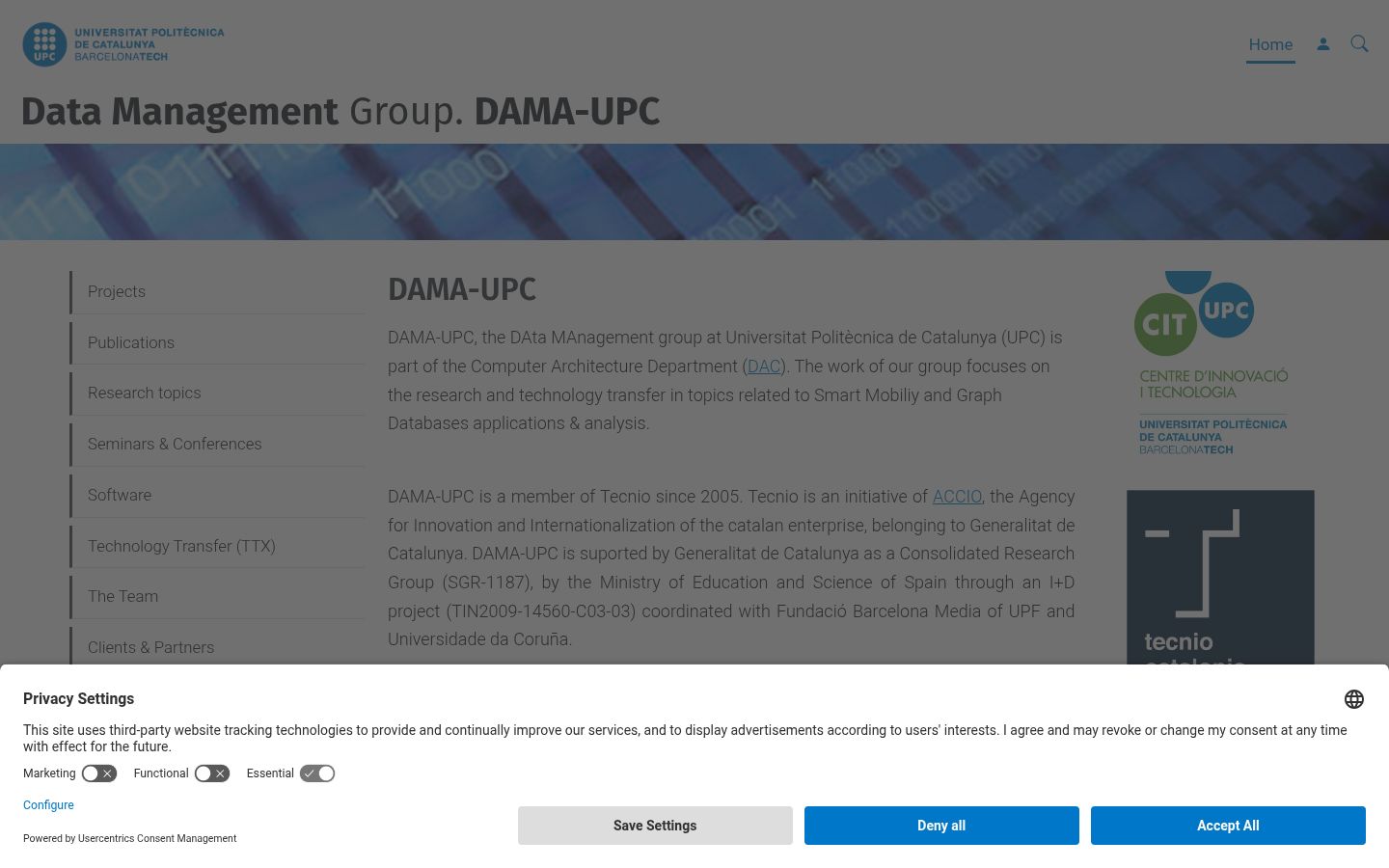Click the CIT UPC logo image
This screenshot has width=1389, height=868.
pos(1212,364)
